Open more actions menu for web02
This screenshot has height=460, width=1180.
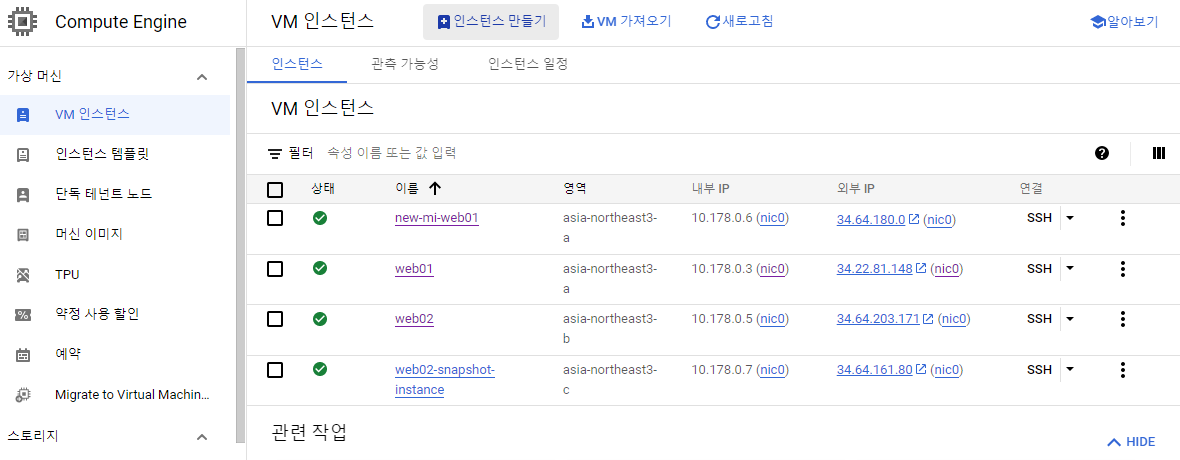click(x=1122, y=319)
